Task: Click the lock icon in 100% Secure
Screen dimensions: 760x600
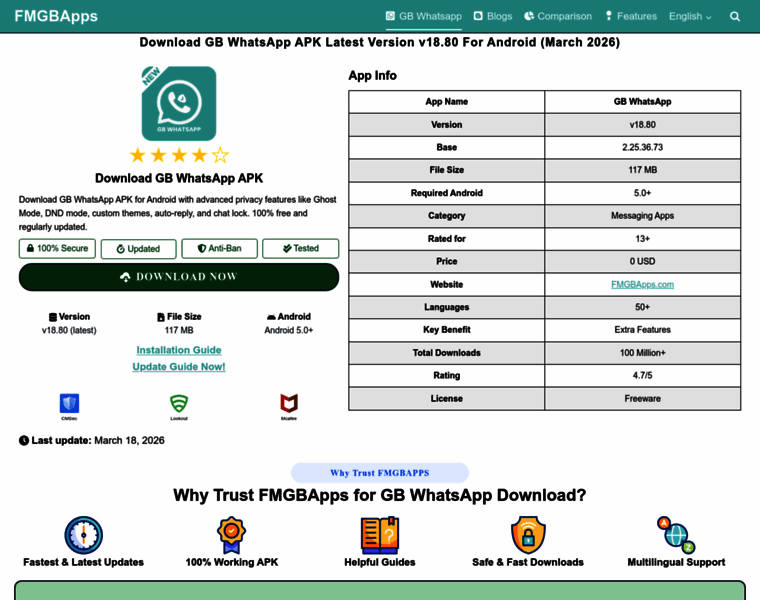Action: (x=30, y=248)
